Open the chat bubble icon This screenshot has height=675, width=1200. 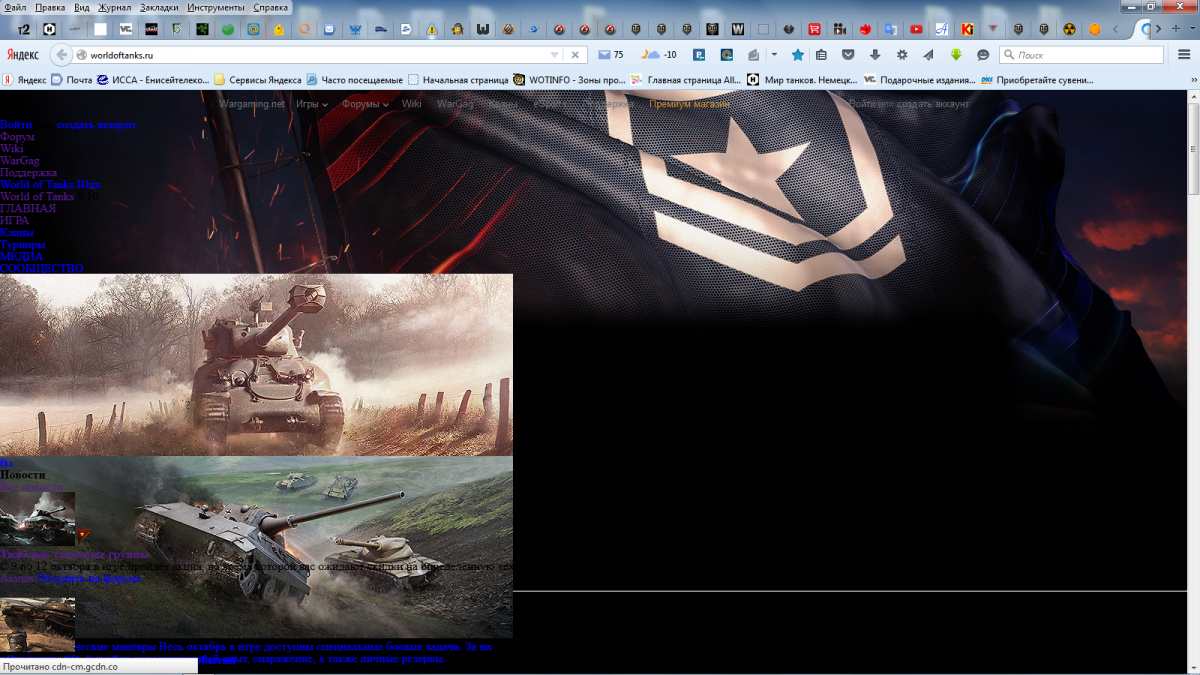click(x=983, y=55)
